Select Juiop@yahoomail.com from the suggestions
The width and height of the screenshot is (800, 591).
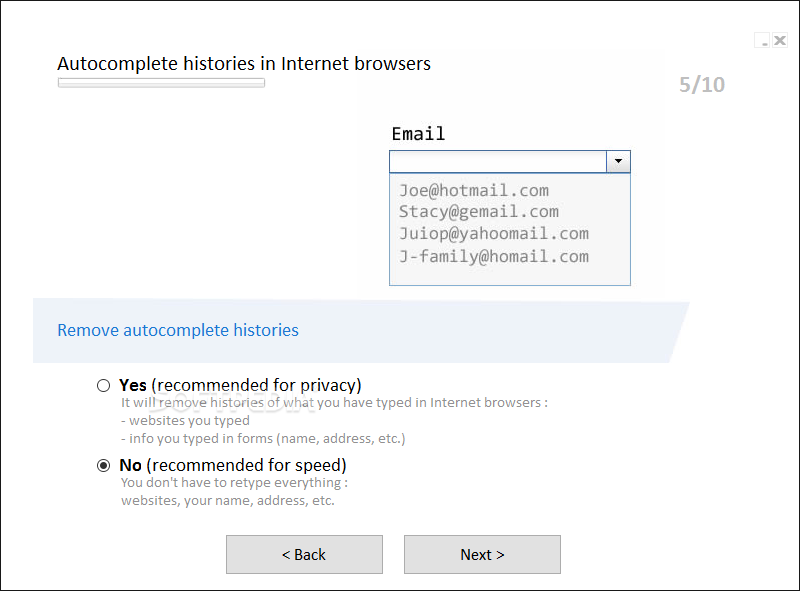coord(493,233)
